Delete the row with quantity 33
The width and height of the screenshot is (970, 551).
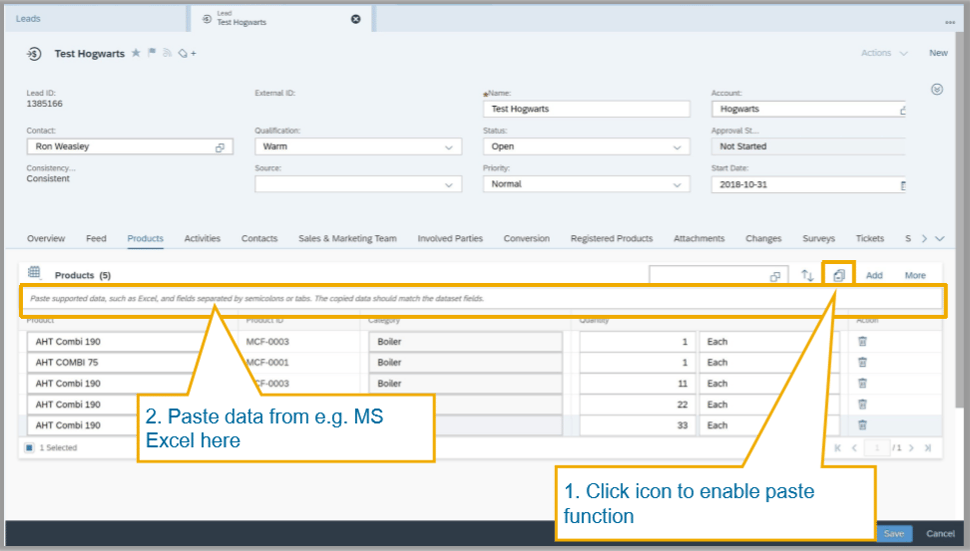862,425
